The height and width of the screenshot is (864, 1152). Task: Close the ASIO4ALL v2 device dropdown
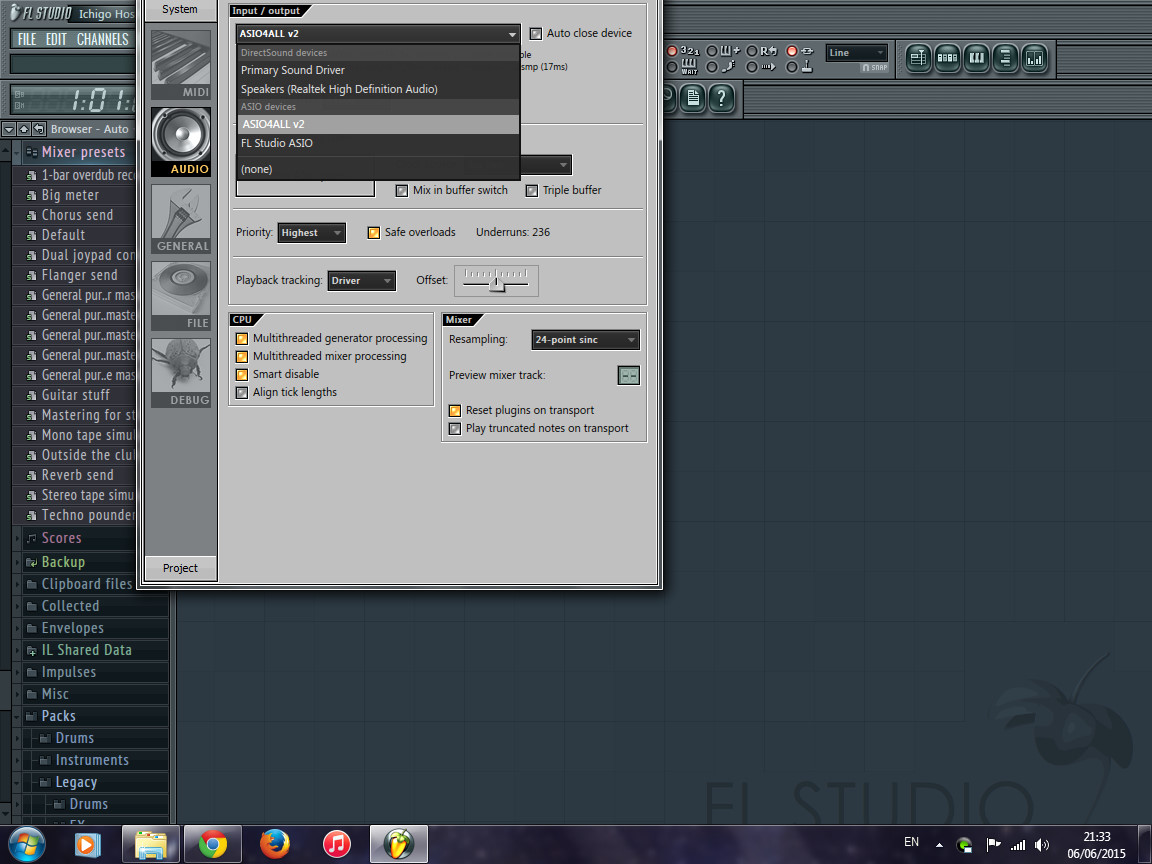[x=378, y=34]
